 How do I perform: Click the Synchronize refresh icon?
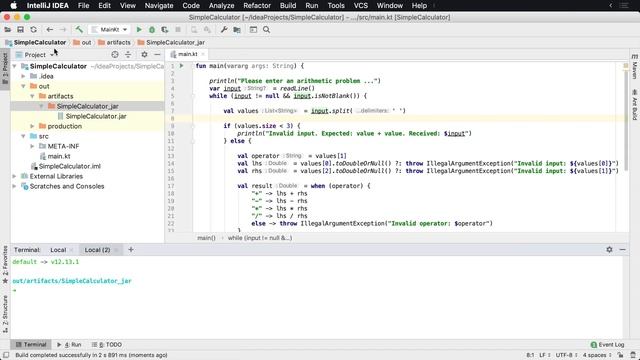pos(33,30)
